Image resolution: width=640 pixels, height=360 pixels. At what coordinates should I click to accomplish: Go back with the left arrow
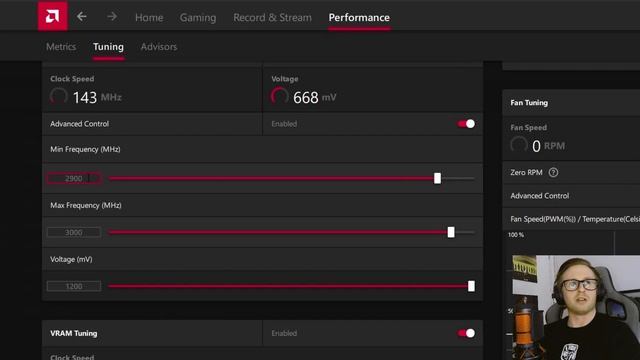pyautogui.click(x=82, y=16)
